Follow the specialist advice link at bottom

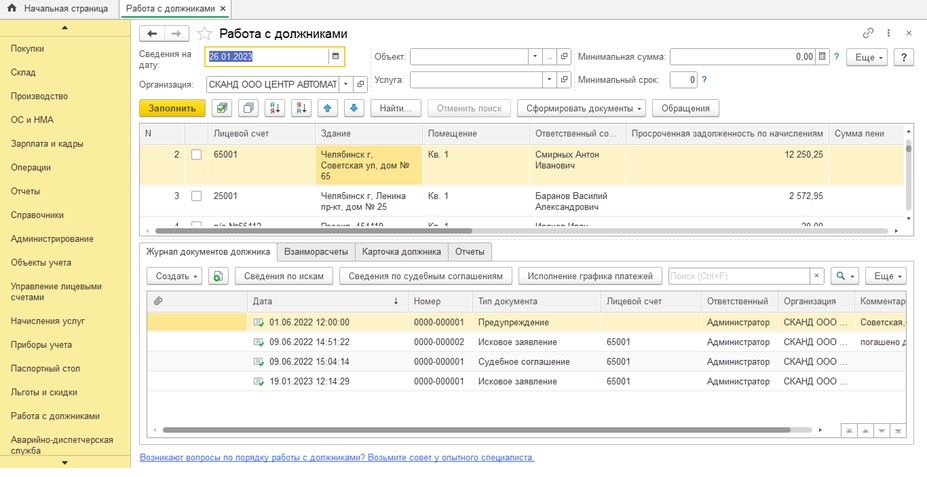pyautogui.click(x=337, y=457)
